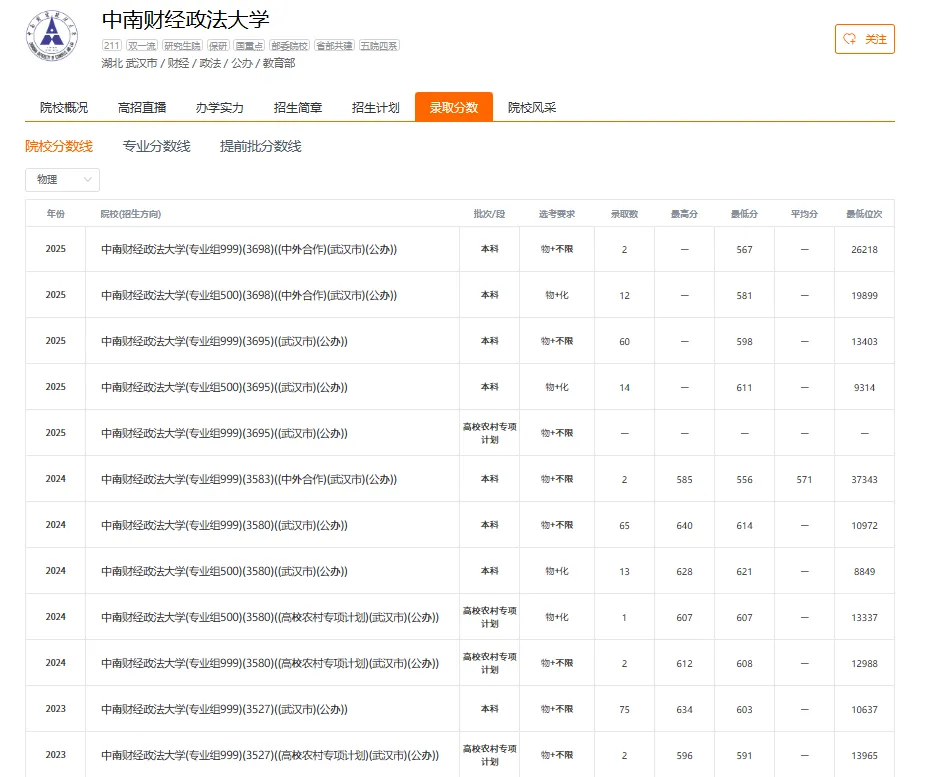Click the 最低位次 value 12988
This screenshot has width=927, height=777.
(x=864, y=663)
